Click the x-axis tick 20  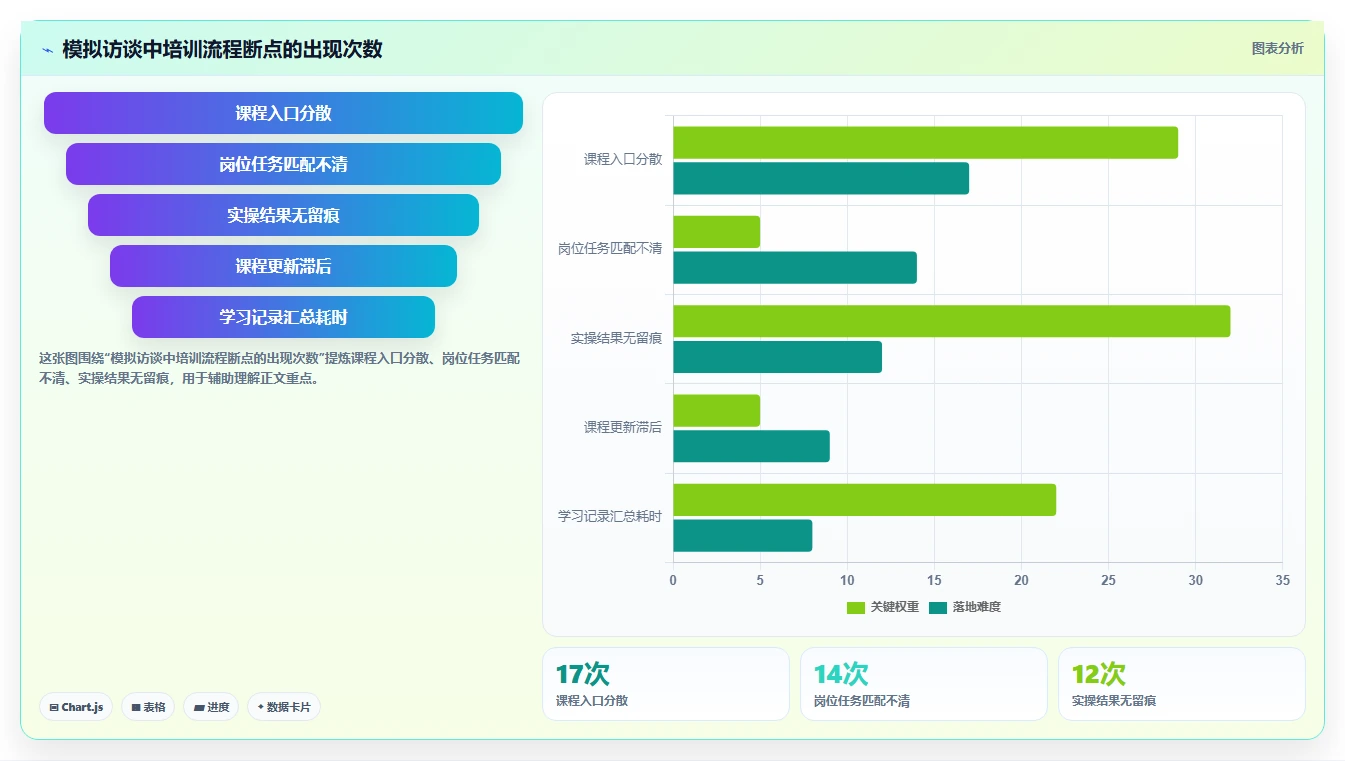[1021, 580]
